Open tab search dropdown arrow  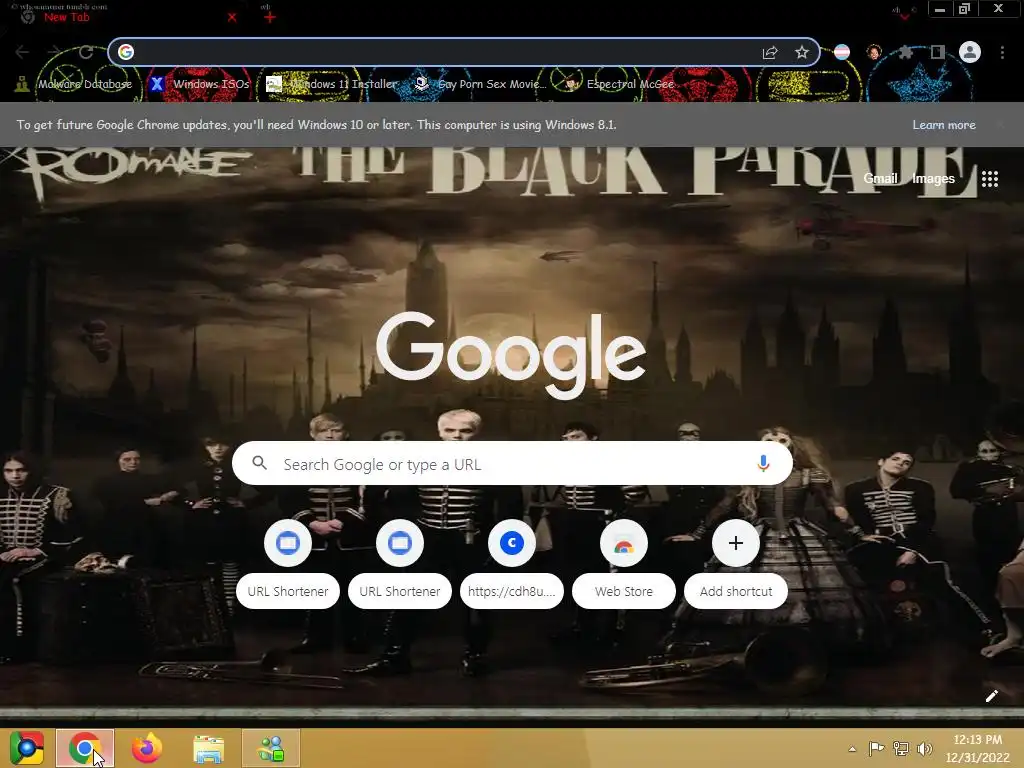904,16
